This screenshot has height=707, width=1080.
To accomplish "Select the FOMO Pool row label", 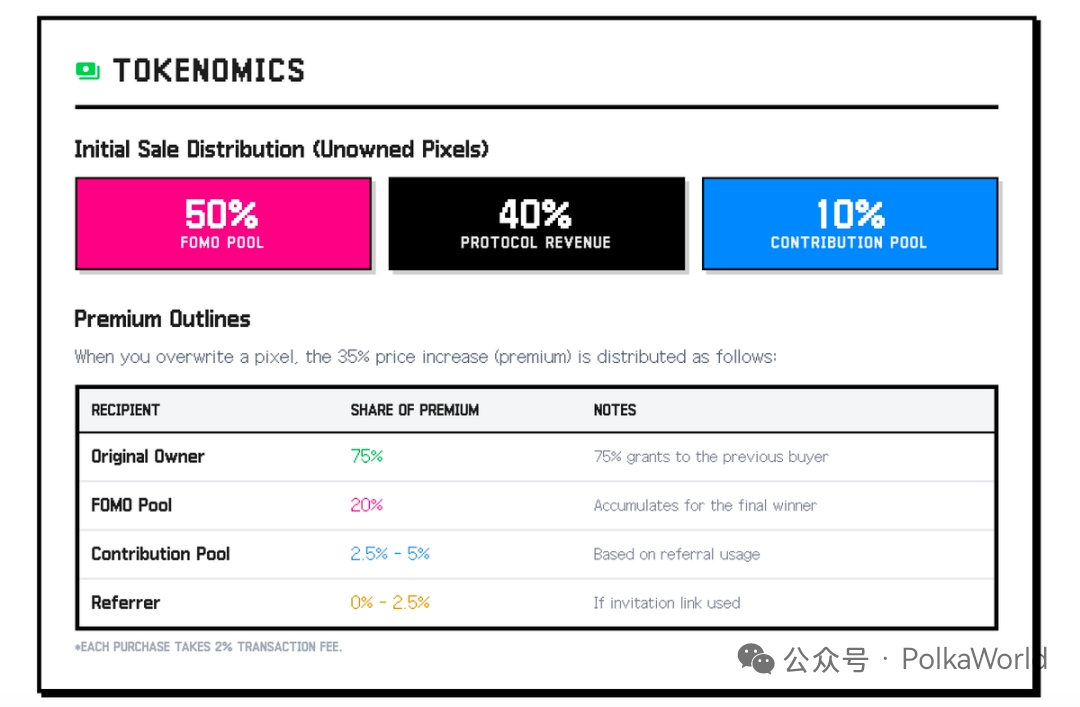I will [x=131, y=505].
